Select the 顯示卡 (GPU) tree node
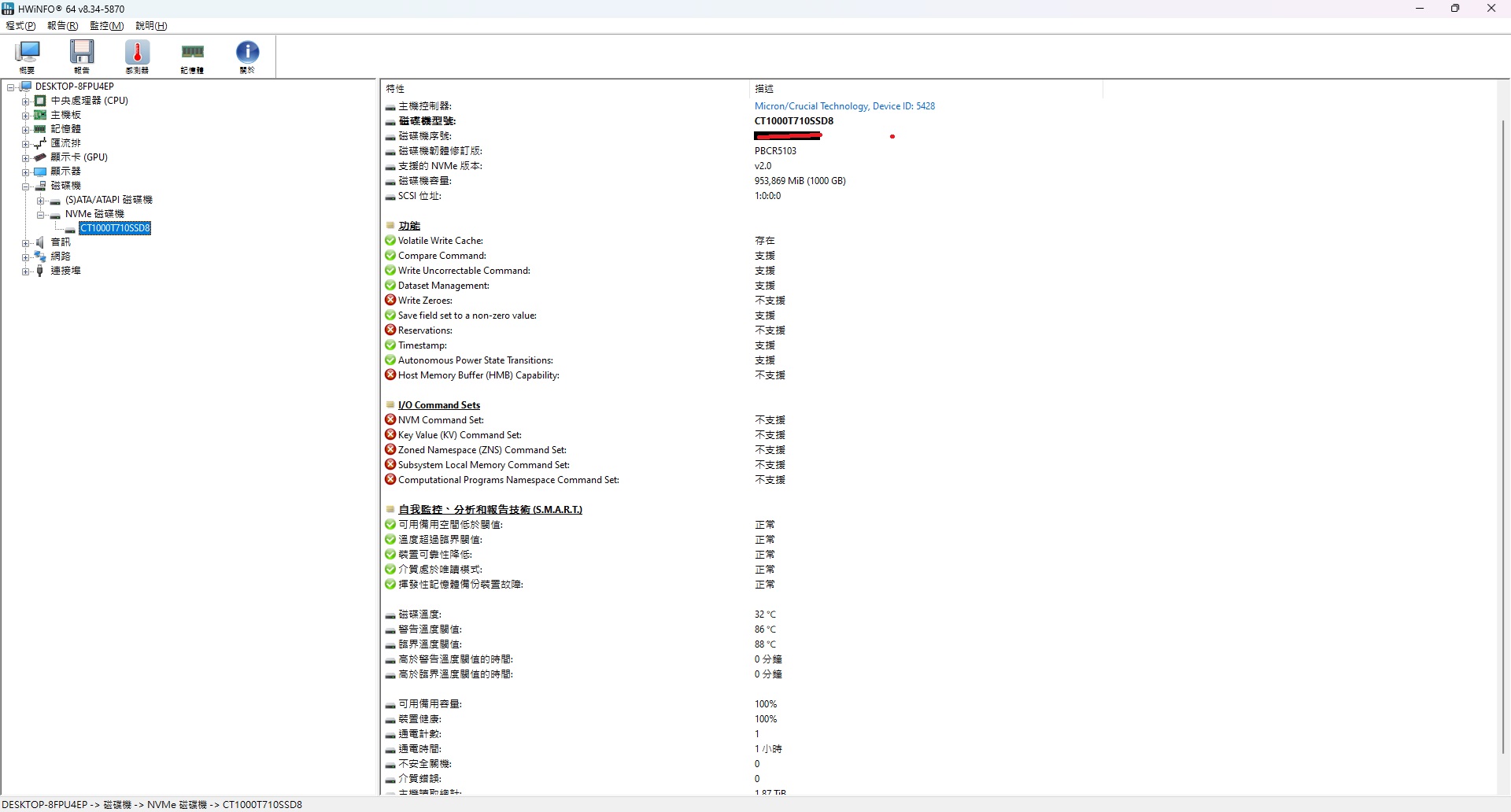 pyautogui.click(x=79, y=157)
